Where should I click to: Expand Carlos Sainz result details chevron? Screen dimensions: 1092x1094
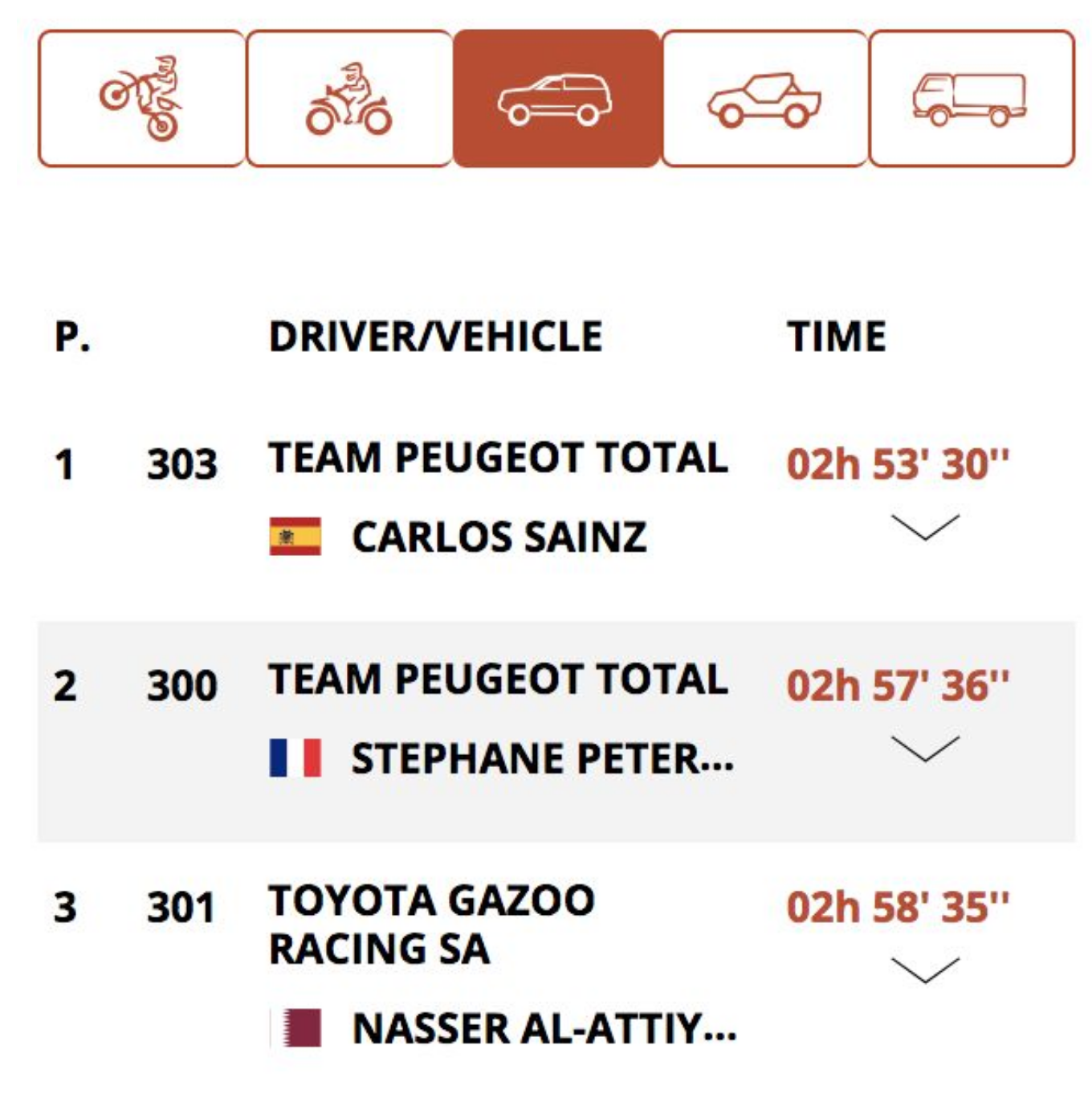click(x=926, y=527)
